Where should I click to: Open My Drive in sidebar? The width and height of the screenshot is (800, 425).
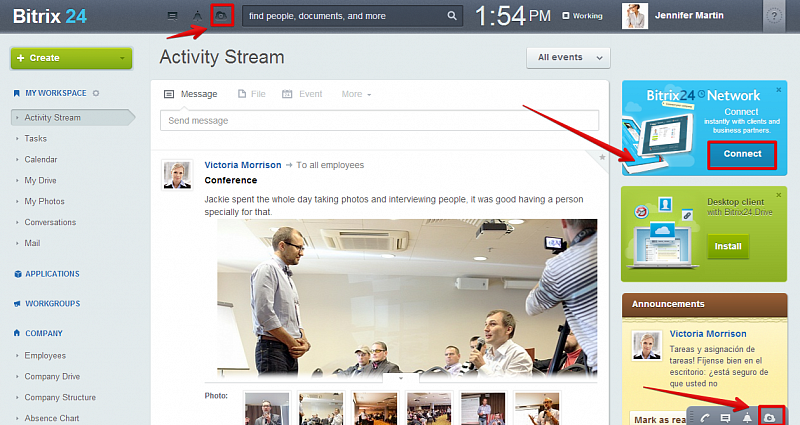tap(40, 180)
